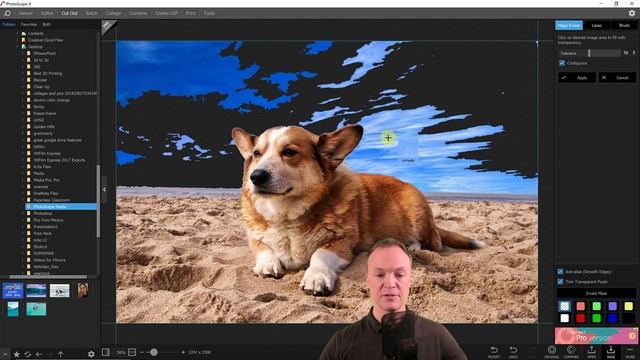This screenshot has width=640, height=360.
Task: Click the zoom in plus icon
Action: pyautogui.click(x=183, y=352)
